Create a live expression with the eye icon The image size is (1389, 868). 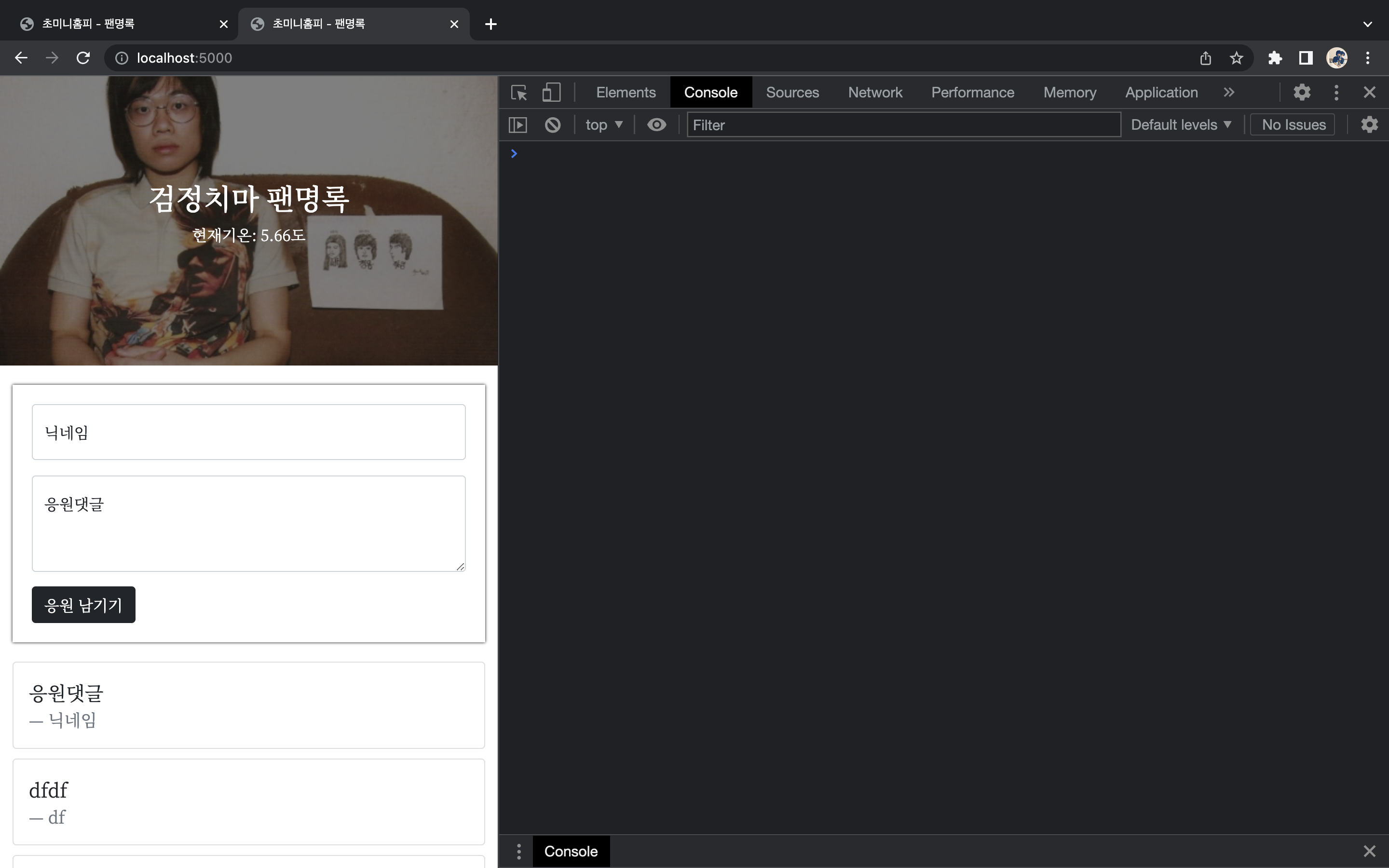(x=656, y=124)
